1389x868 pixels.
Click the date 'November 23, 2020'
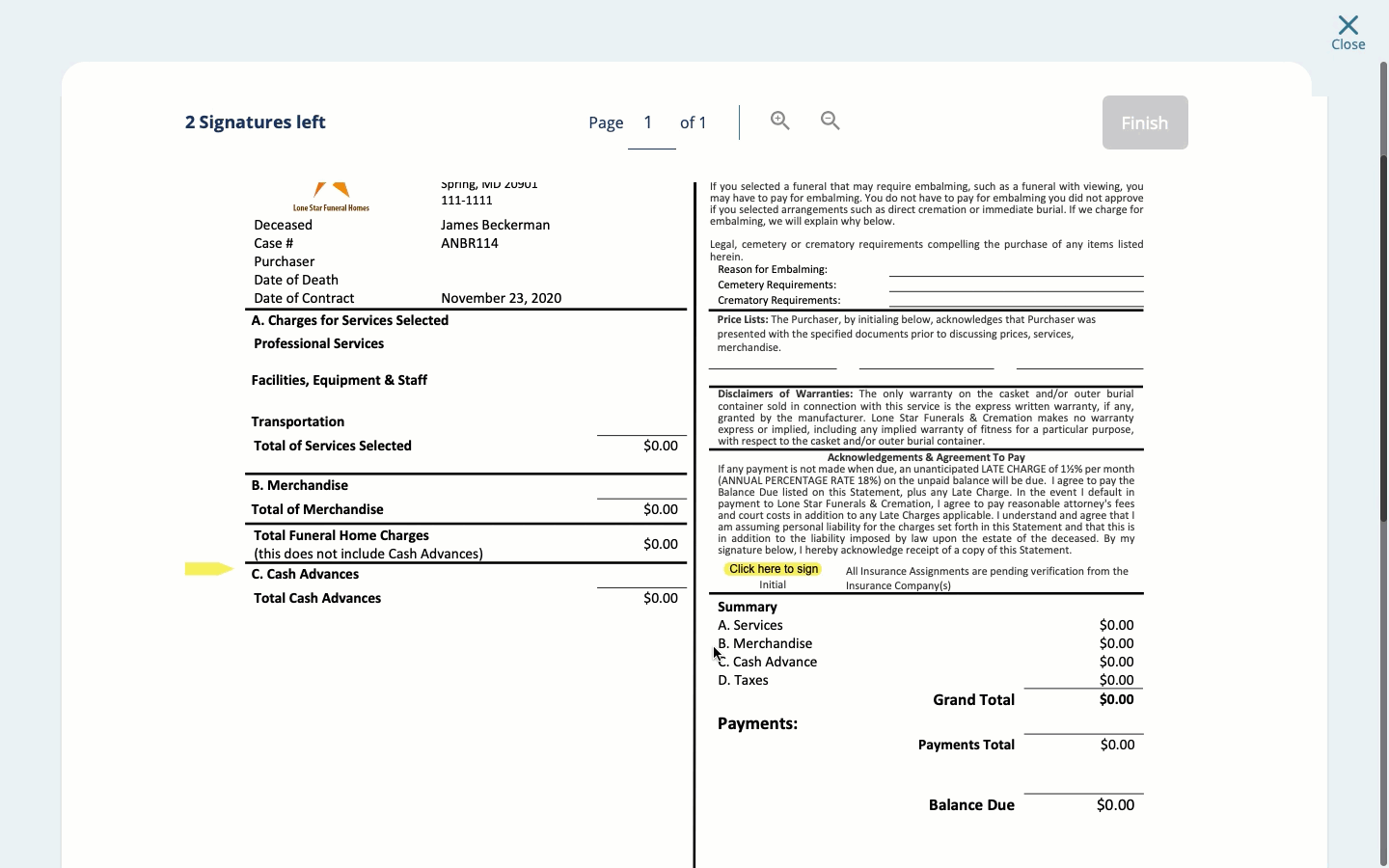tap(502, 298)
